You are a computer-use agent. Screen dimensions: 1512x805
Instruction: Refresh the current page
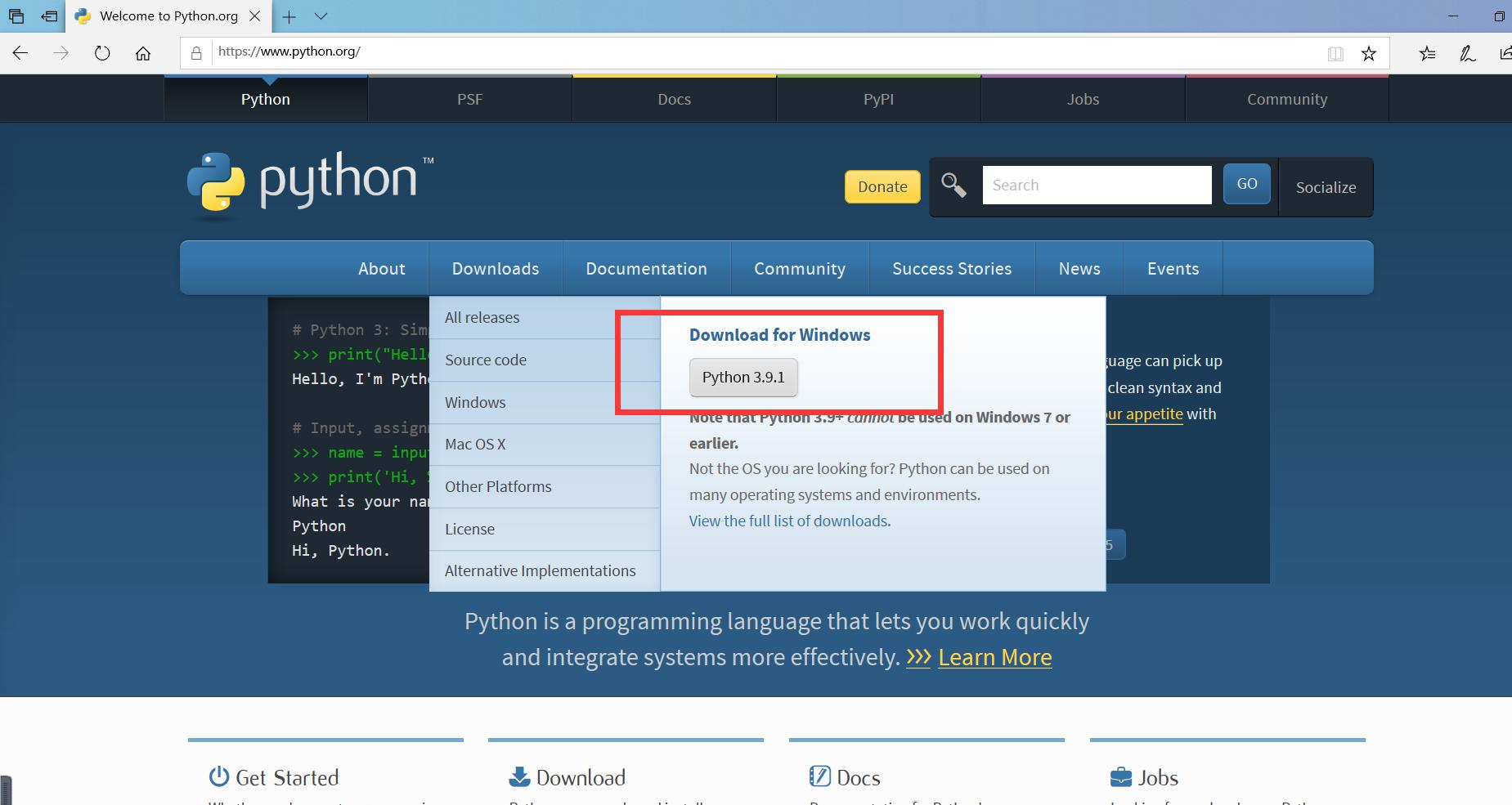pyautogui.click(x=102, y=52)
